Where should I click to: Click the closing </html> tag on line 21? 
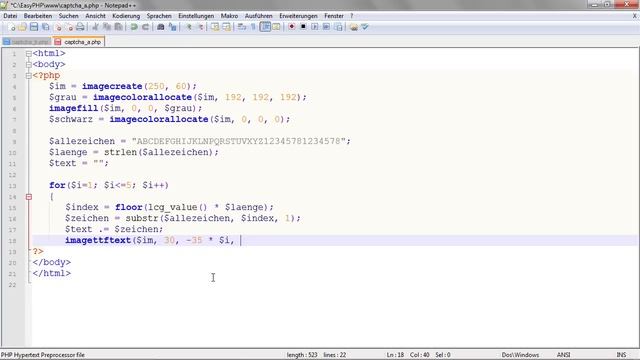51,273
